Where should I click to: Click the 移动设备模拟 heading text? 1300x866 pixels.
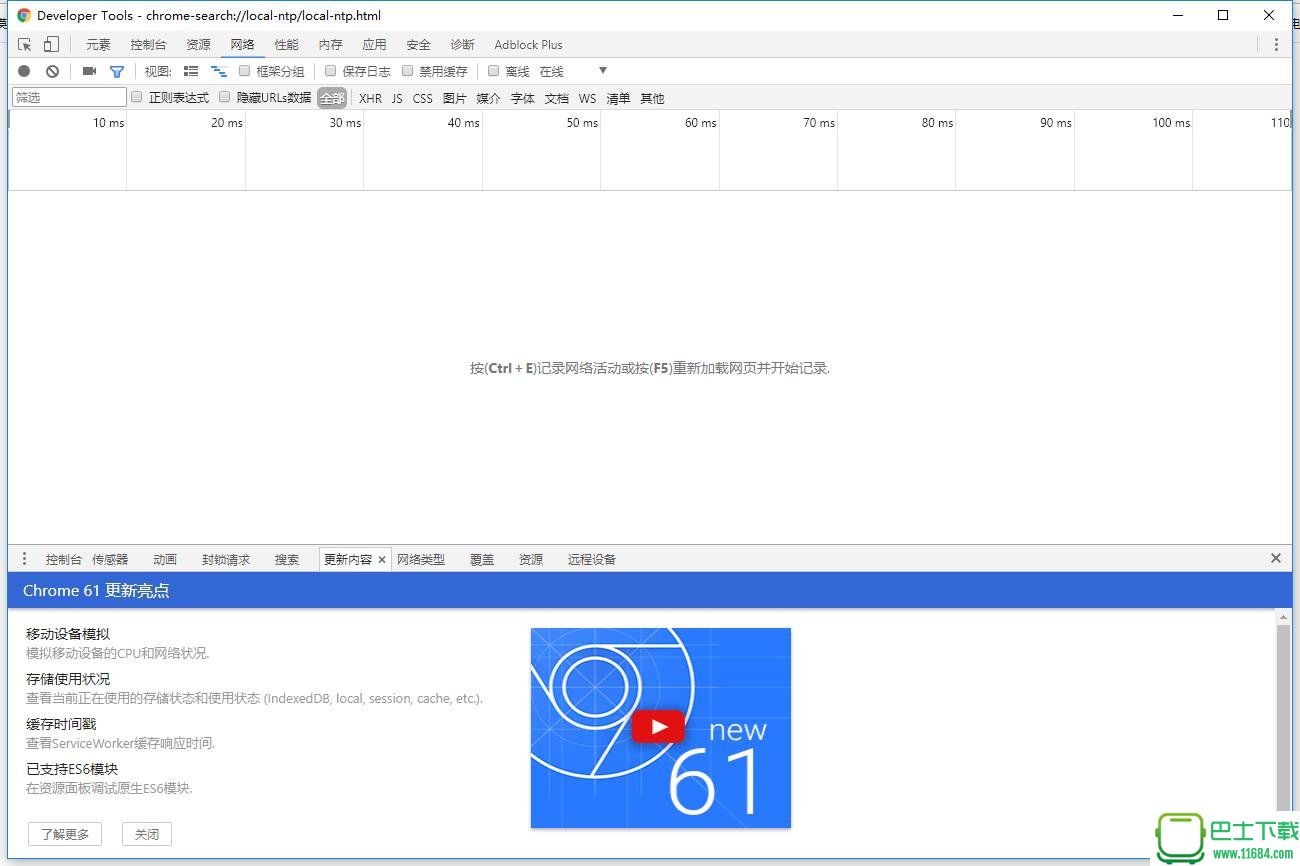click(x=68, y=634)
